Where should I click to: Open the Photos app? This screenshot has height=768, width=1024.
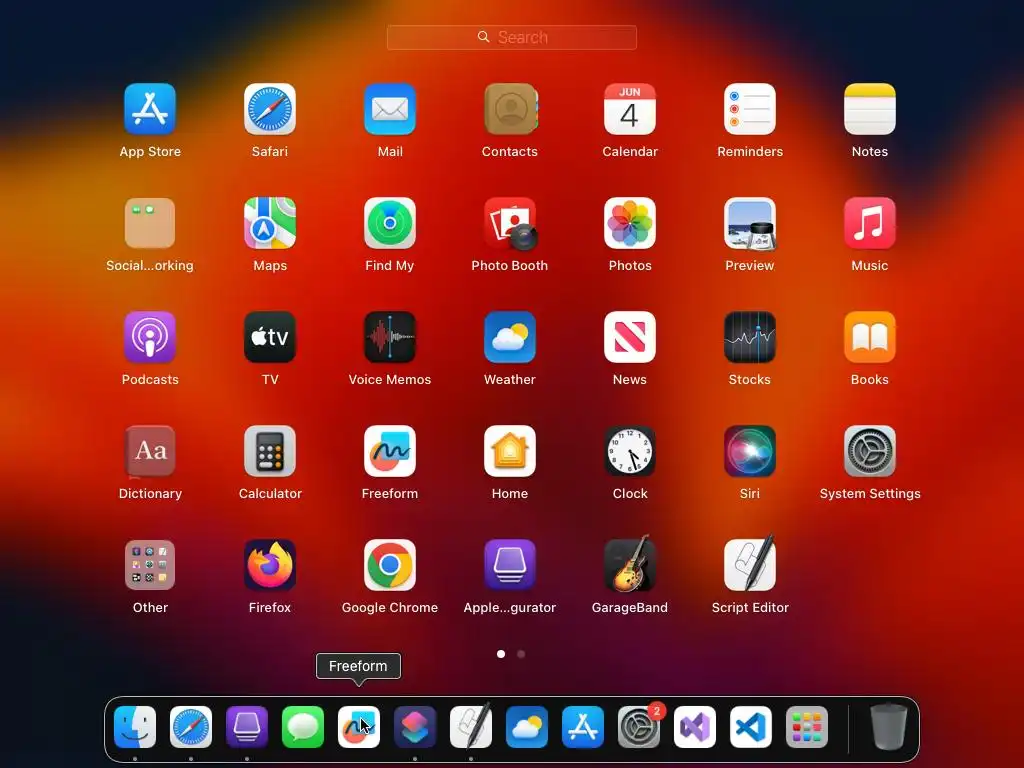pyautogui.click(x=630, y=223)
